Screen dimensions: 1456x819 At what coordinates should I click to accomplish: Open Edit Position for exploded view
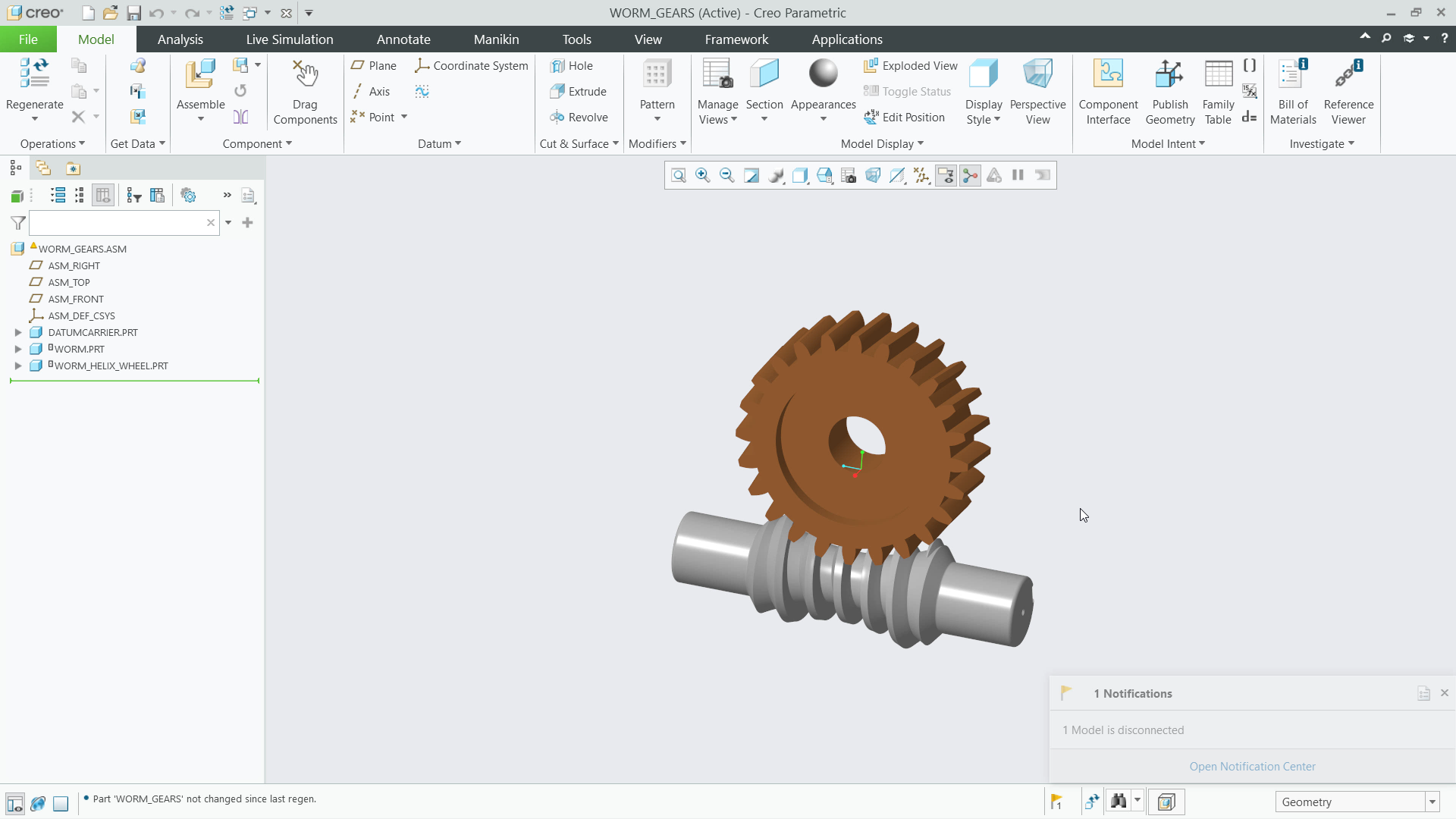[x=904, y=118]
